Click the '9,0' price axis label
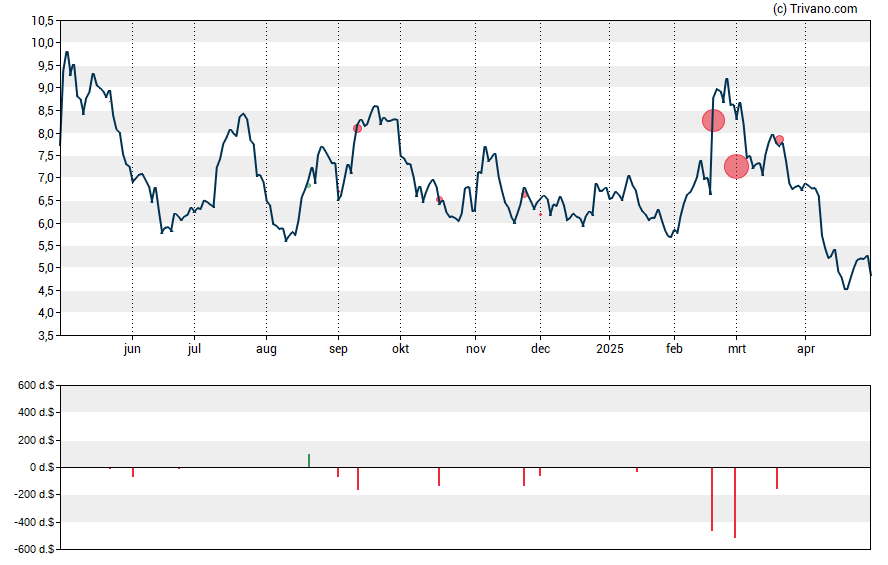Viewport: 888px width, 565px height. click(46, 88)
